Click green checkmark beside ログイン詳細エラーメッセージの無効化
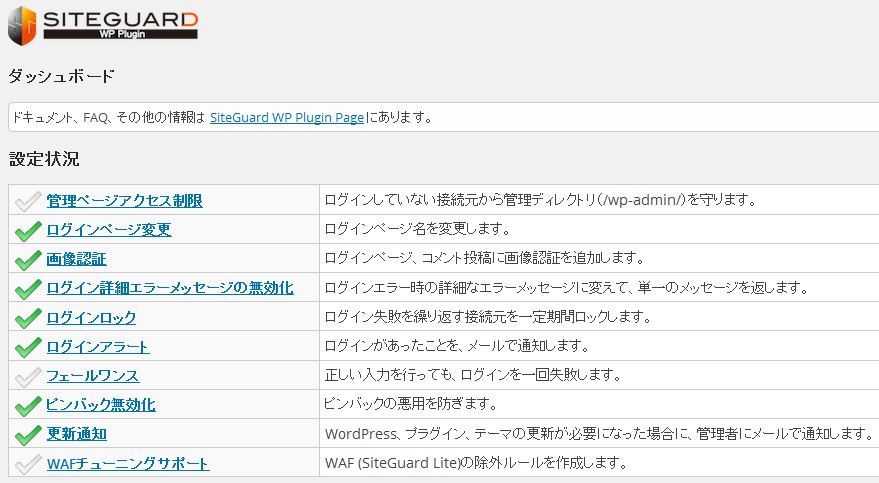The image size is (879, 483). pos(27,288)
